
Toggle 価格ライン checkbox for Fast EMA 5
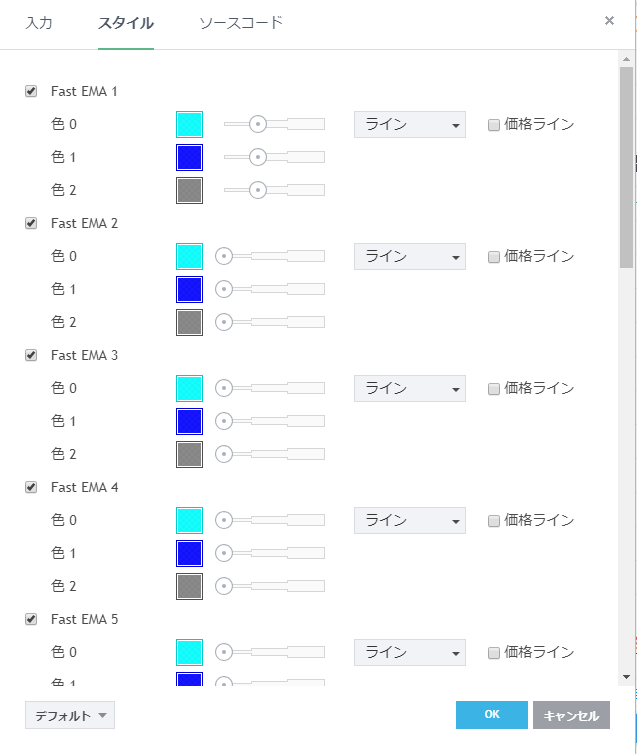(x=494, y=653)
